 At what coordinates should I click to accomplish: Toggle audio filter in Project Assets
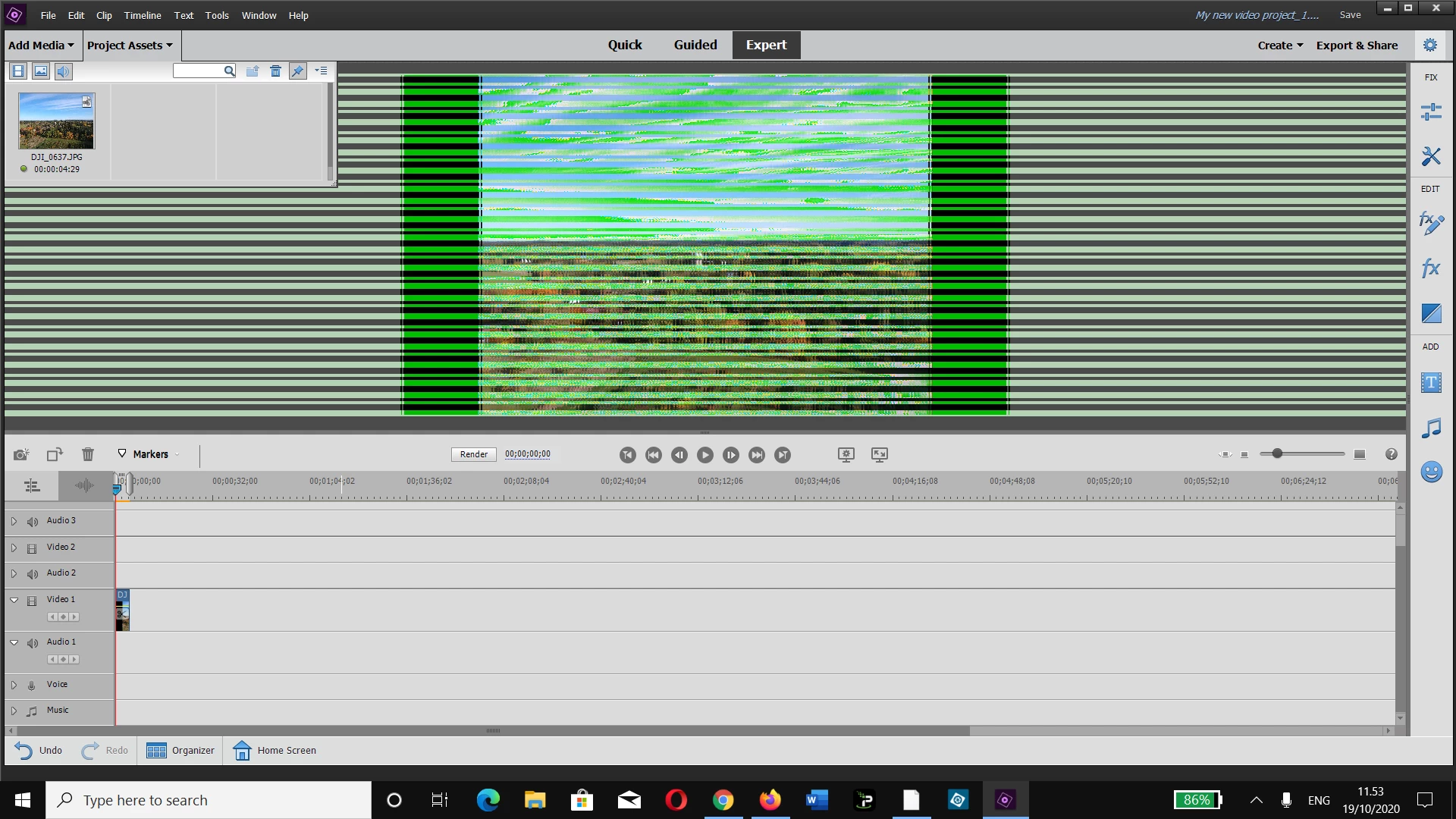[x=64, y=71]
